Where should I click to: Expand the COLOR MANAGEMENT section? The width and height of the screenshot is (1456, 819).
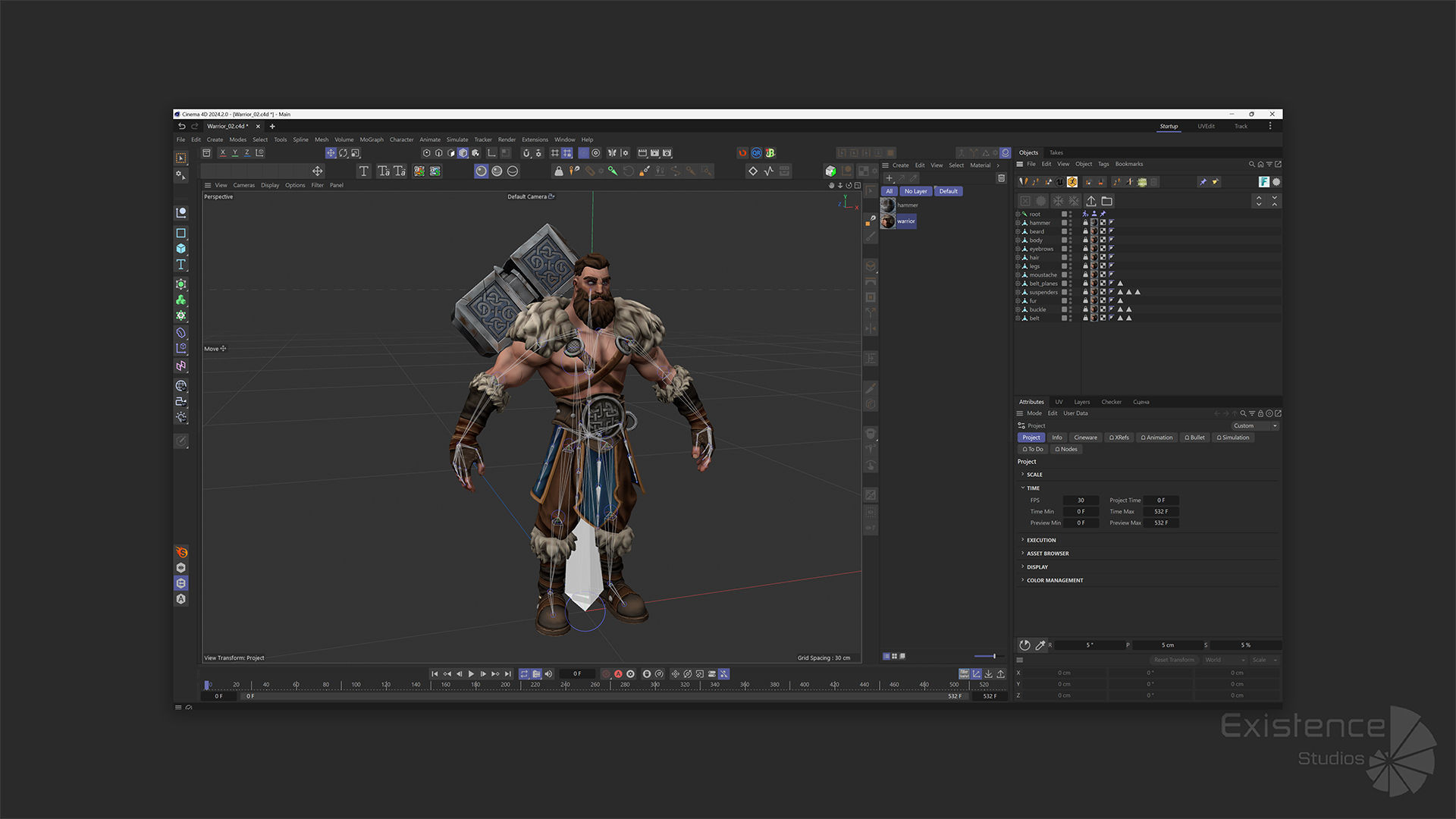pyautogui.click(x=1023, y=580)
